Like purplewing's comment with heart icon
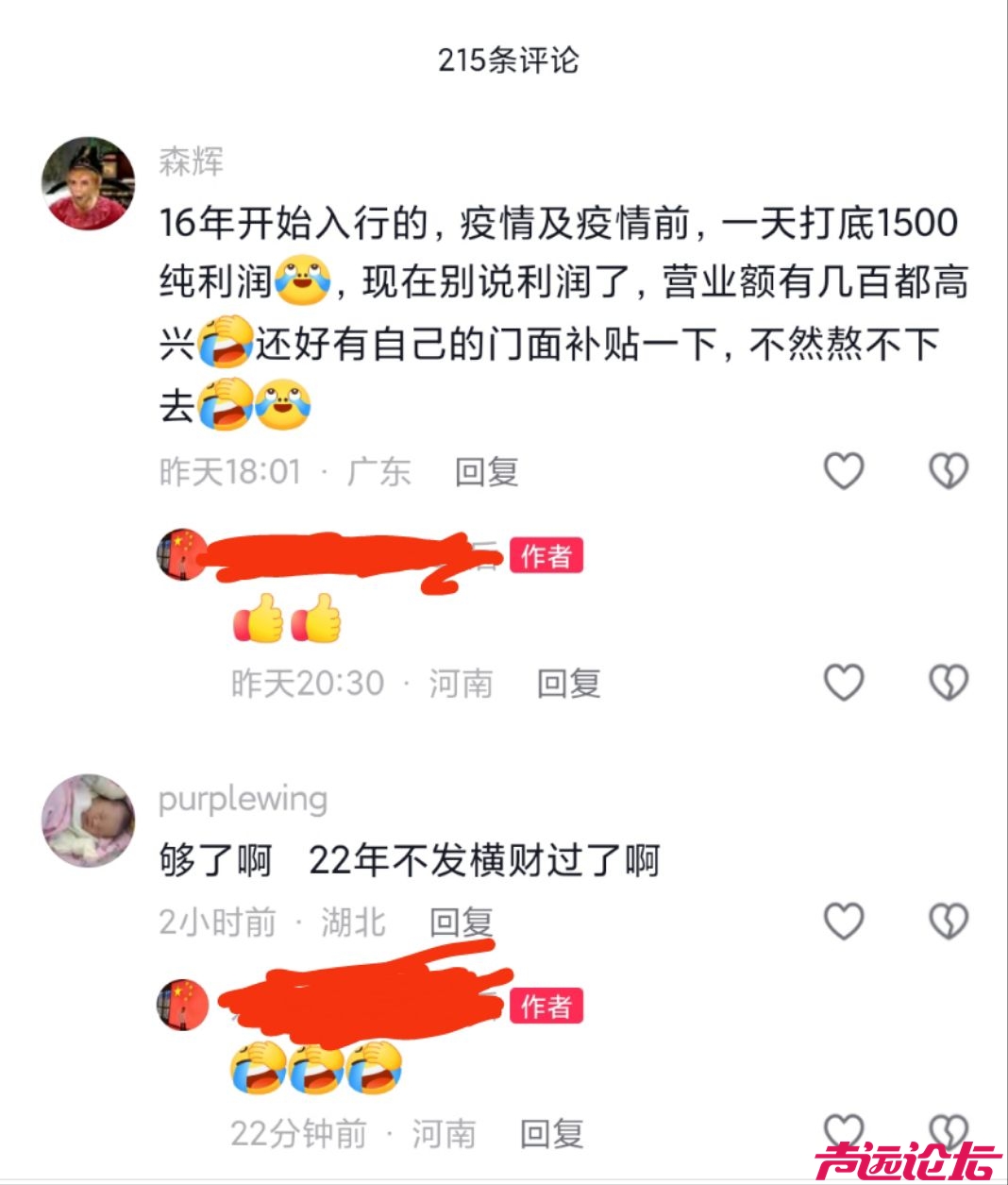This screenshot has width=1008, height=1185. [844, 921]
